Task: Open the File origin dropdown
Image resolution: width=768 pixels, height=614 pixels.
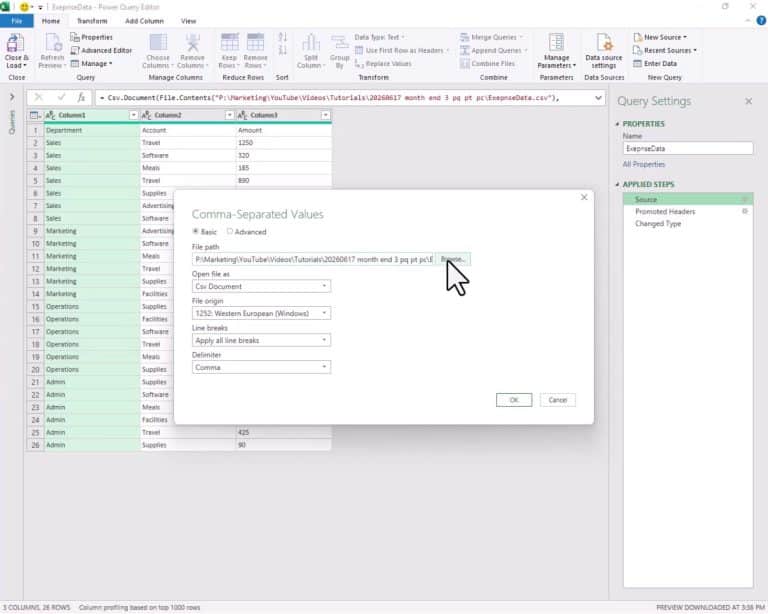Action: (261, 313)
